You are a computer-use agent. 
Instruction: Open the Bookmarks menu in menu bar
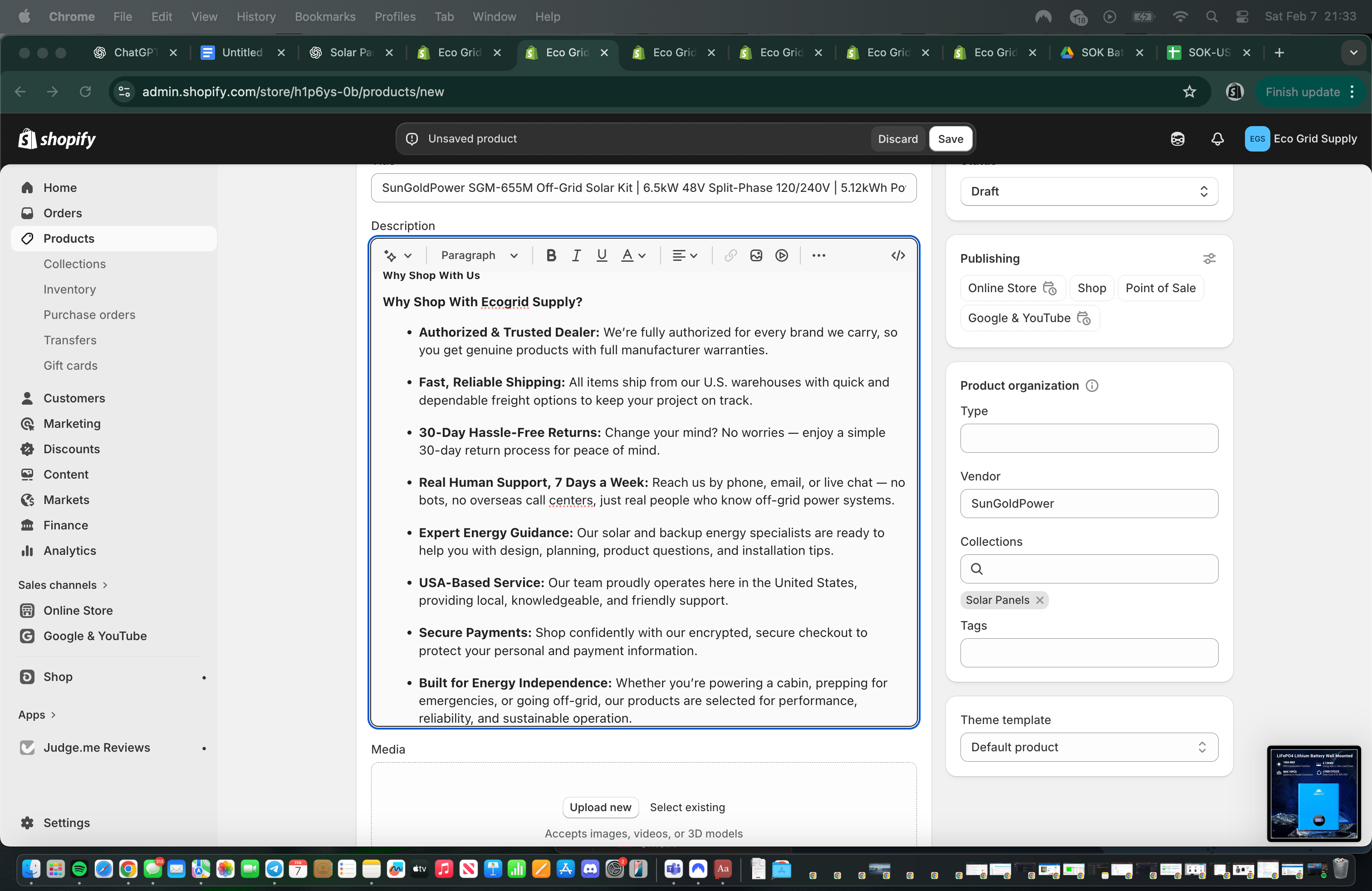[324, 17]
